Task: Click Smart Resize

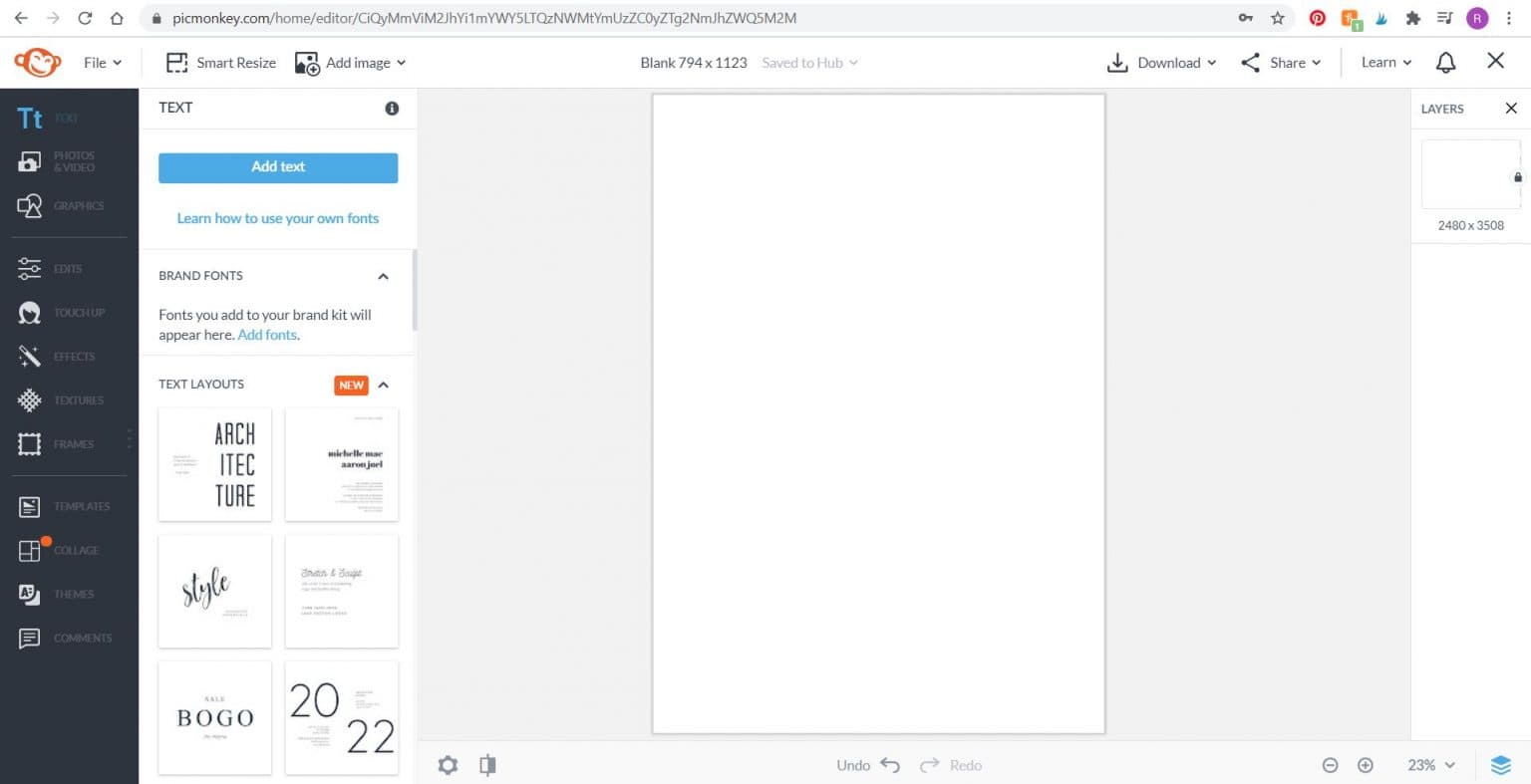Action: click(221, 63)
